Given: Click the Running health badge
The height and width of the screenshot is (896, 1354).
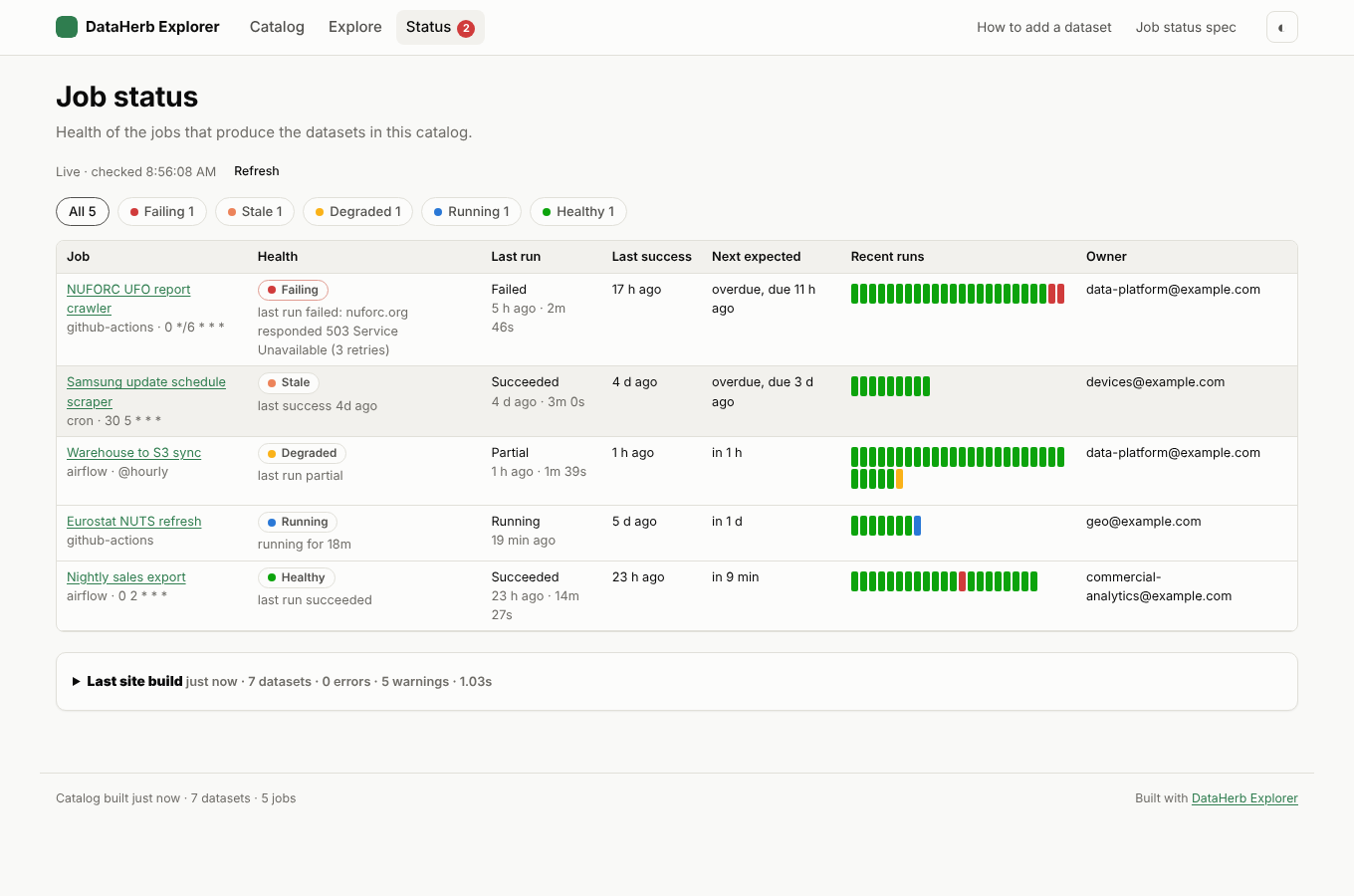Looking at the screenshot, I should 298,522.
